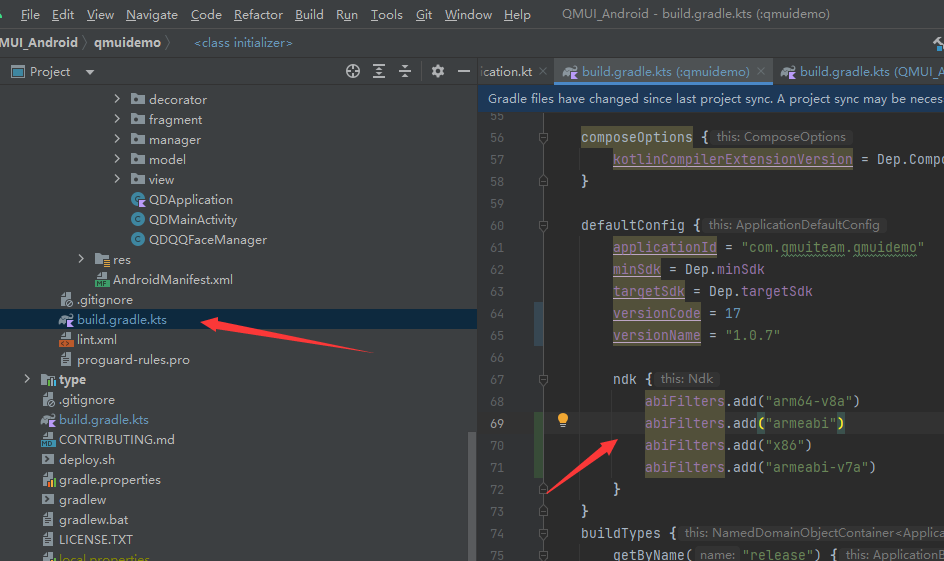944x561 pixels.
Task: Click <class initializer> in the breadcrumb
Action: 243,43
